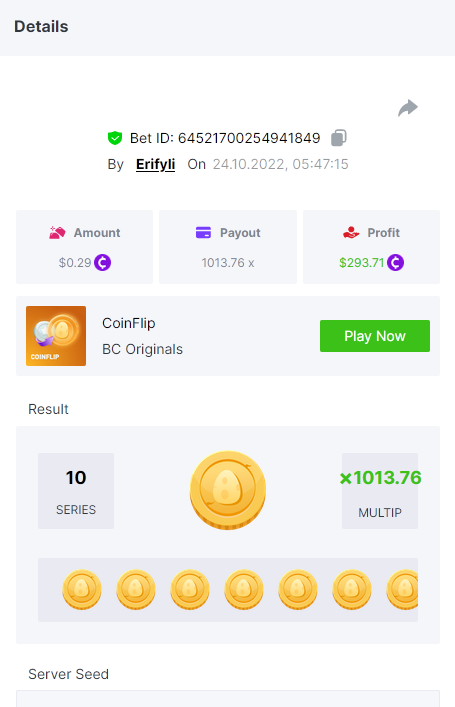The height and width of the screenshot is (707, 455).
Task: Click the currency icon beside $0.29
Action: [x=102, y=262]
